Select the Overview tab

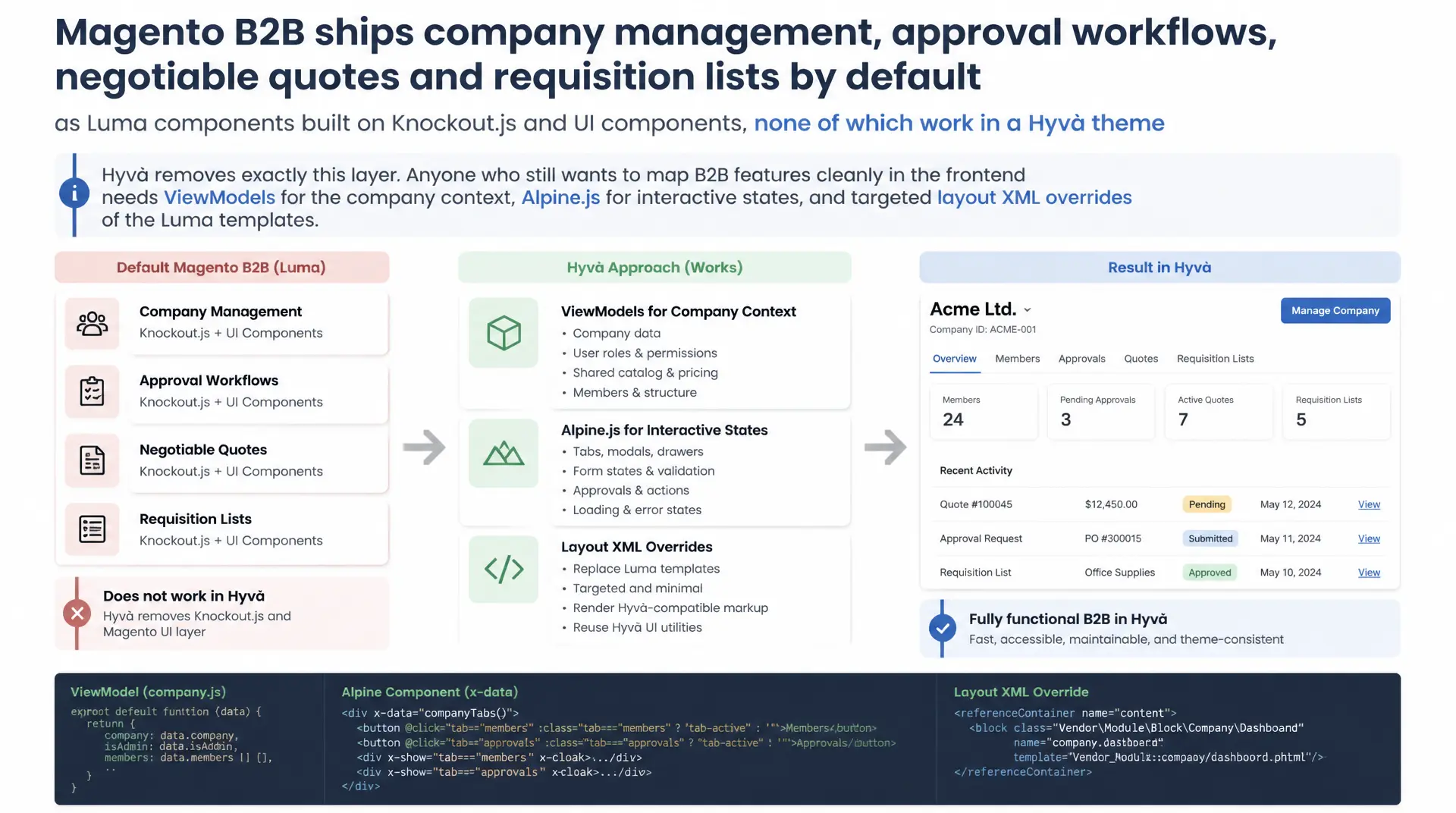(x=955, y=359)
